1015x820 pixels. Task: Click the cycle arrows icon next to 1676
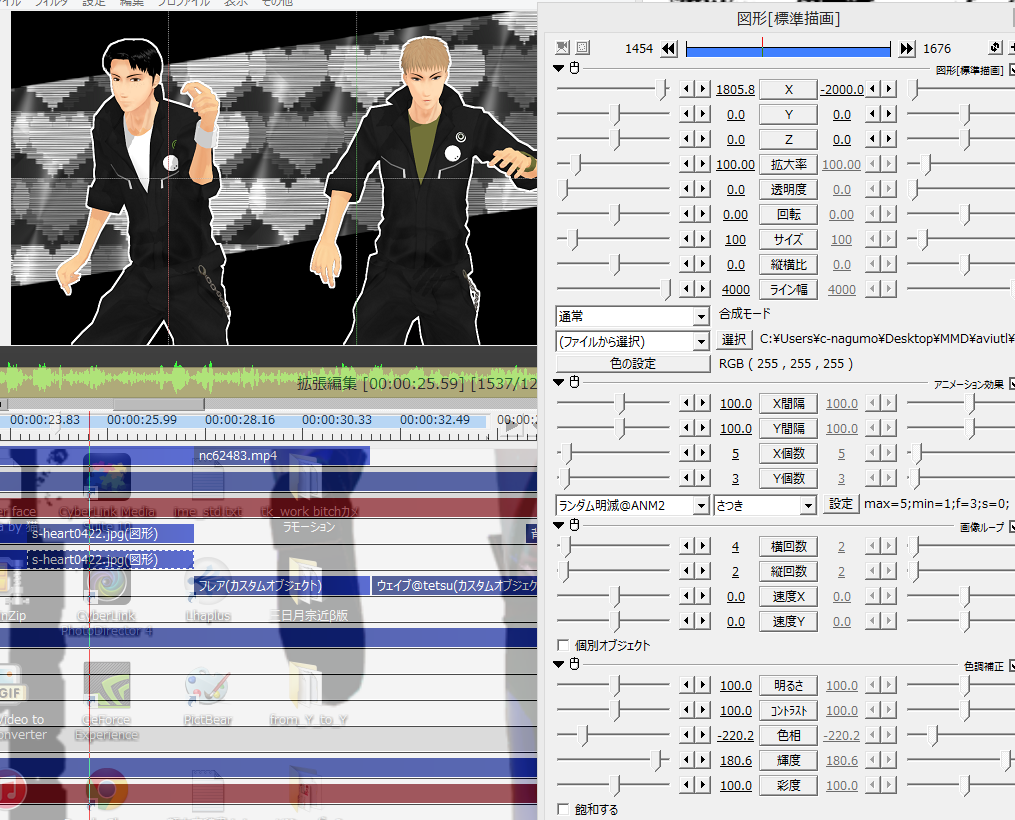point(996,47)
